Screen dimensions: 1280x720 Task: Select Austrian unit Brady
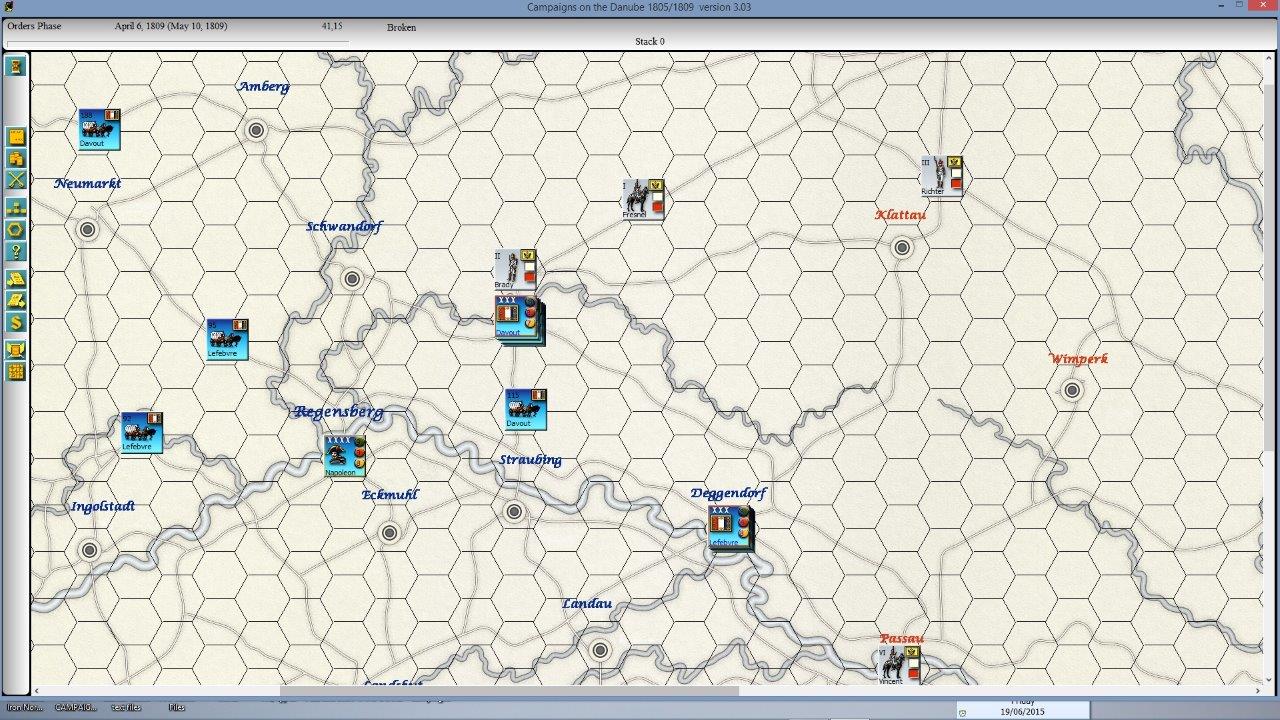pos(515,269)
